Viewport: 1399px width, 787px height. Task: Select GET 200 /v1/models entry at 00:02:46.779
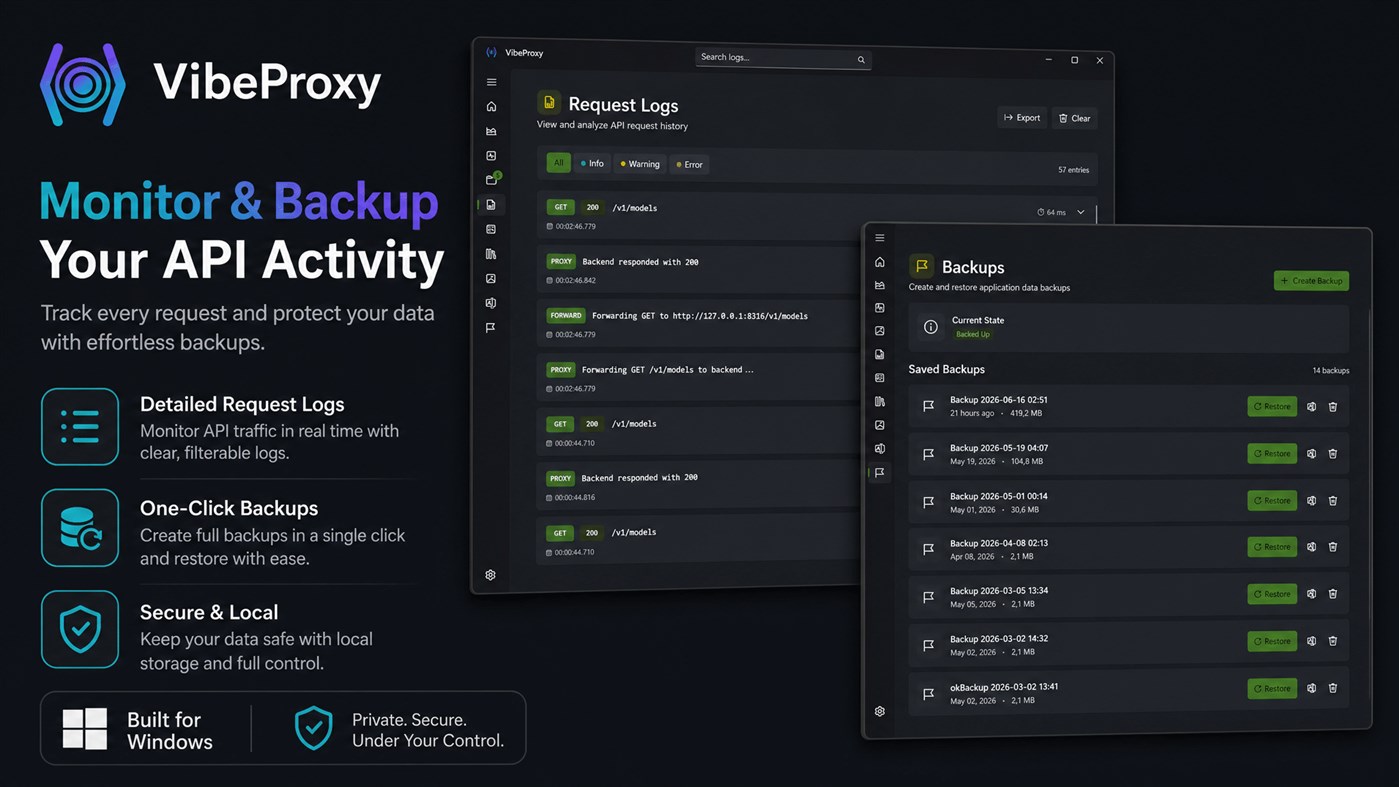coord(816,216)
